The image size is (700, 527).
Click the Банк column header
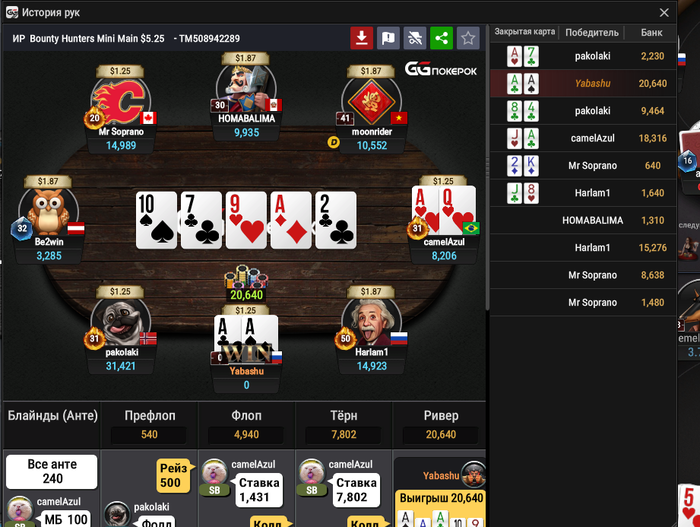pyautogui.click(x=651, y=33)
